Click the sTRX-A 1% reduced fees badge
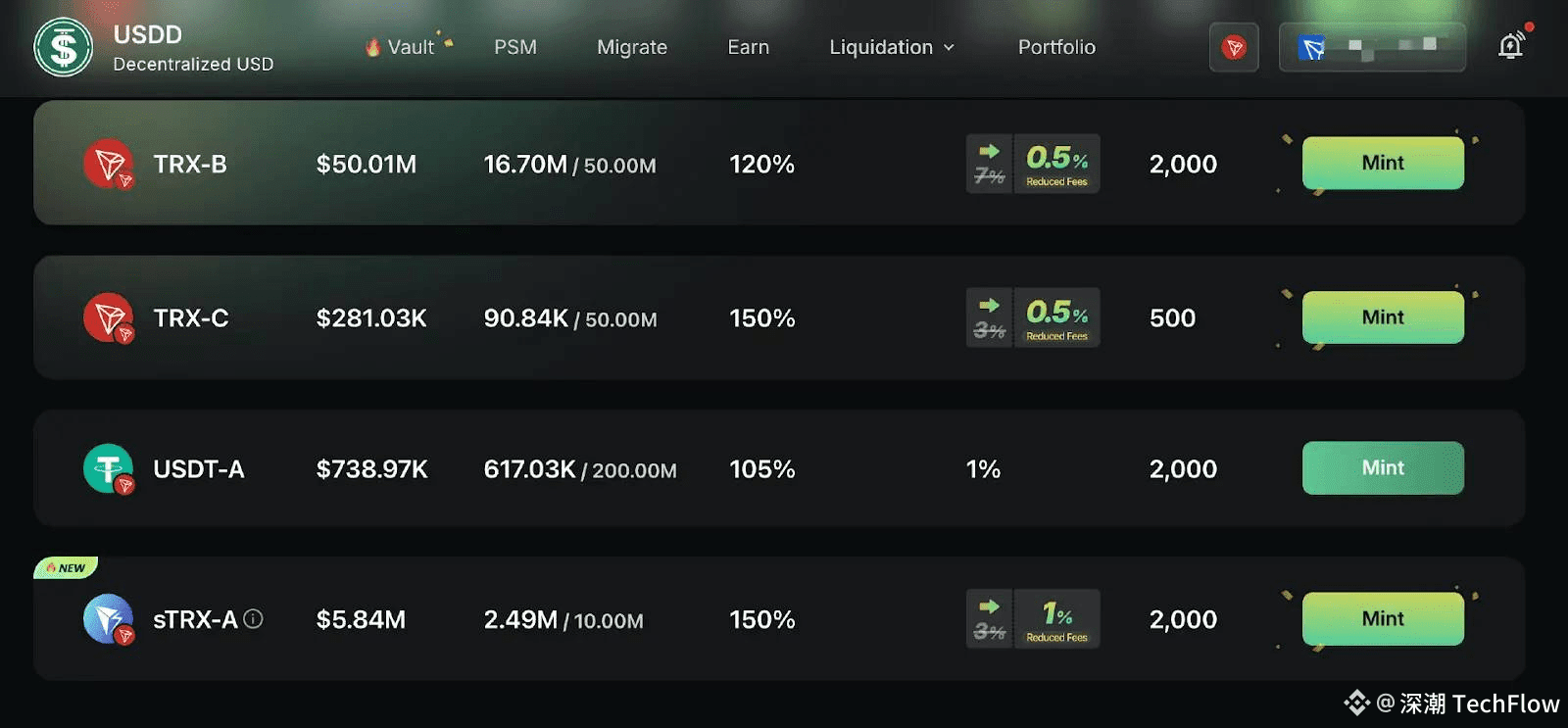The width and height of the screenshot is (1568, 728). (1033, 619)
